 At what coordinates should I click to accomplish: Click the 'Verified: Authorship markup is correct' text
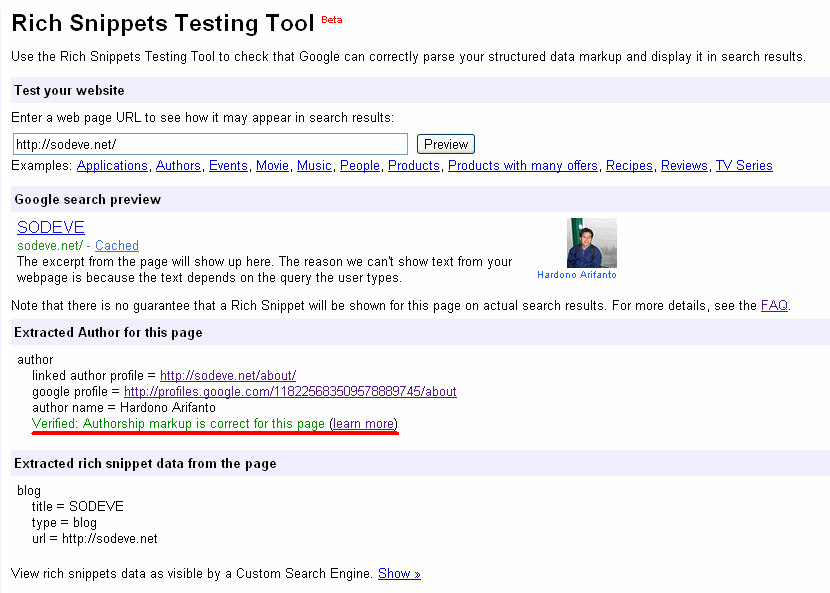pyautogui.click(x=178, y=424)
